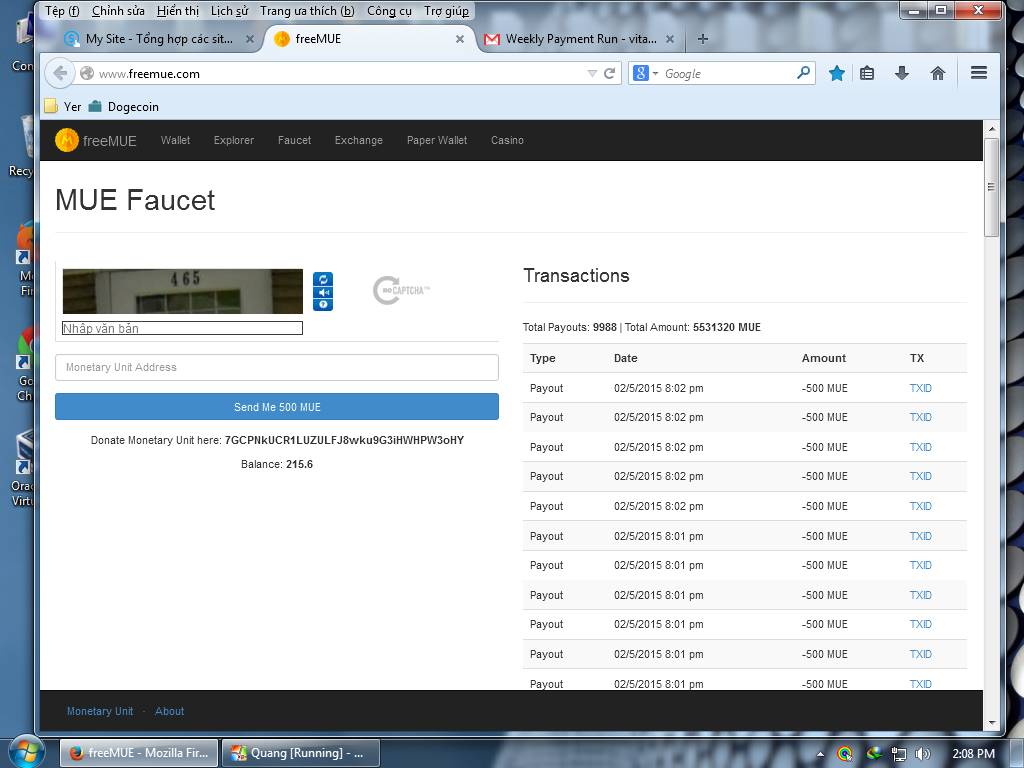This screenshot has height=768, width=1024.
Task: Click scrollbar up arrow
Action: coord(991,129)
